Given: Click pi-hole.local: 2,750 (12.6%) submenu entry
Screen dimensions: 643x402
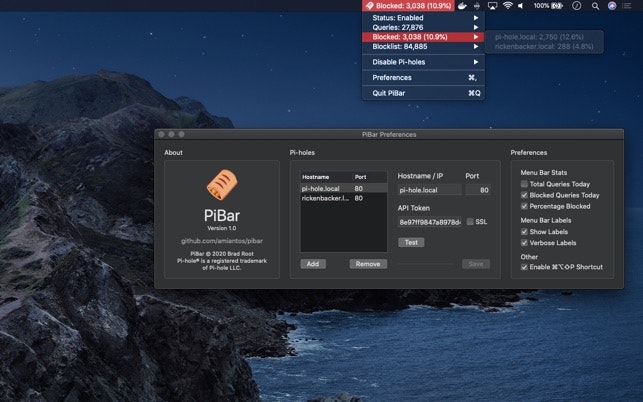Looking at the screenshot, I should (x=544, y=37).
